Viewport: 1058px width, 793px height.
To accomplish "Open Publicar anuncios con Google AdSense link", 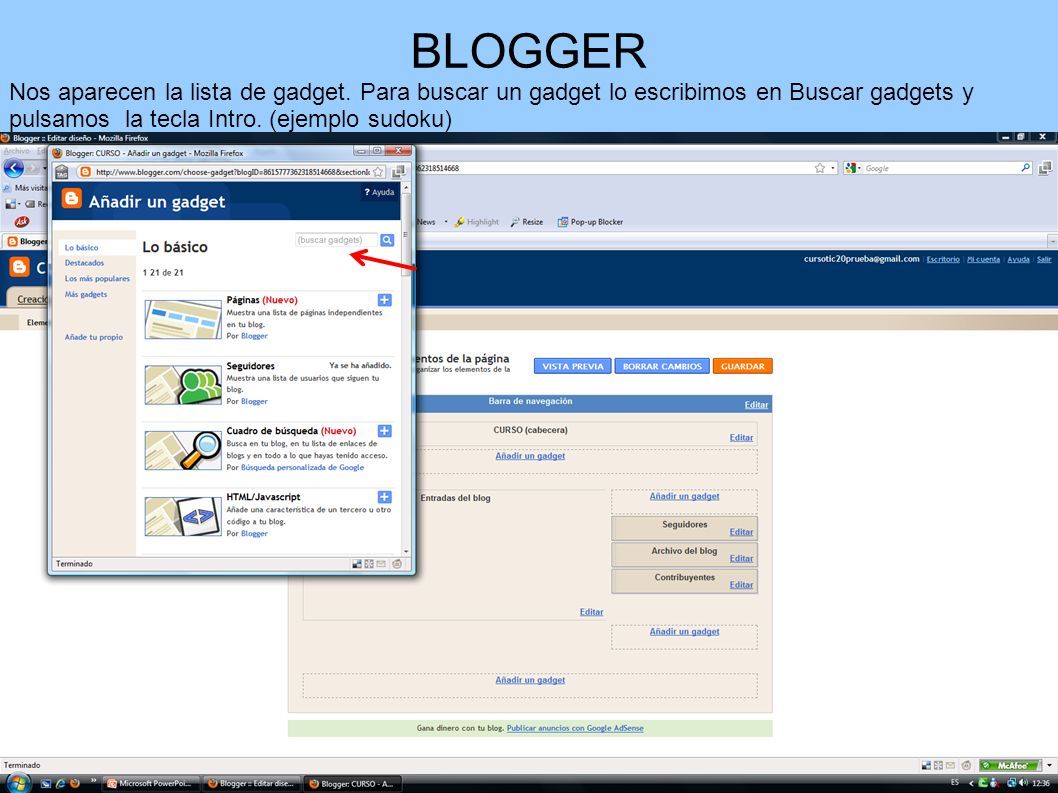I will click(575, 728).
